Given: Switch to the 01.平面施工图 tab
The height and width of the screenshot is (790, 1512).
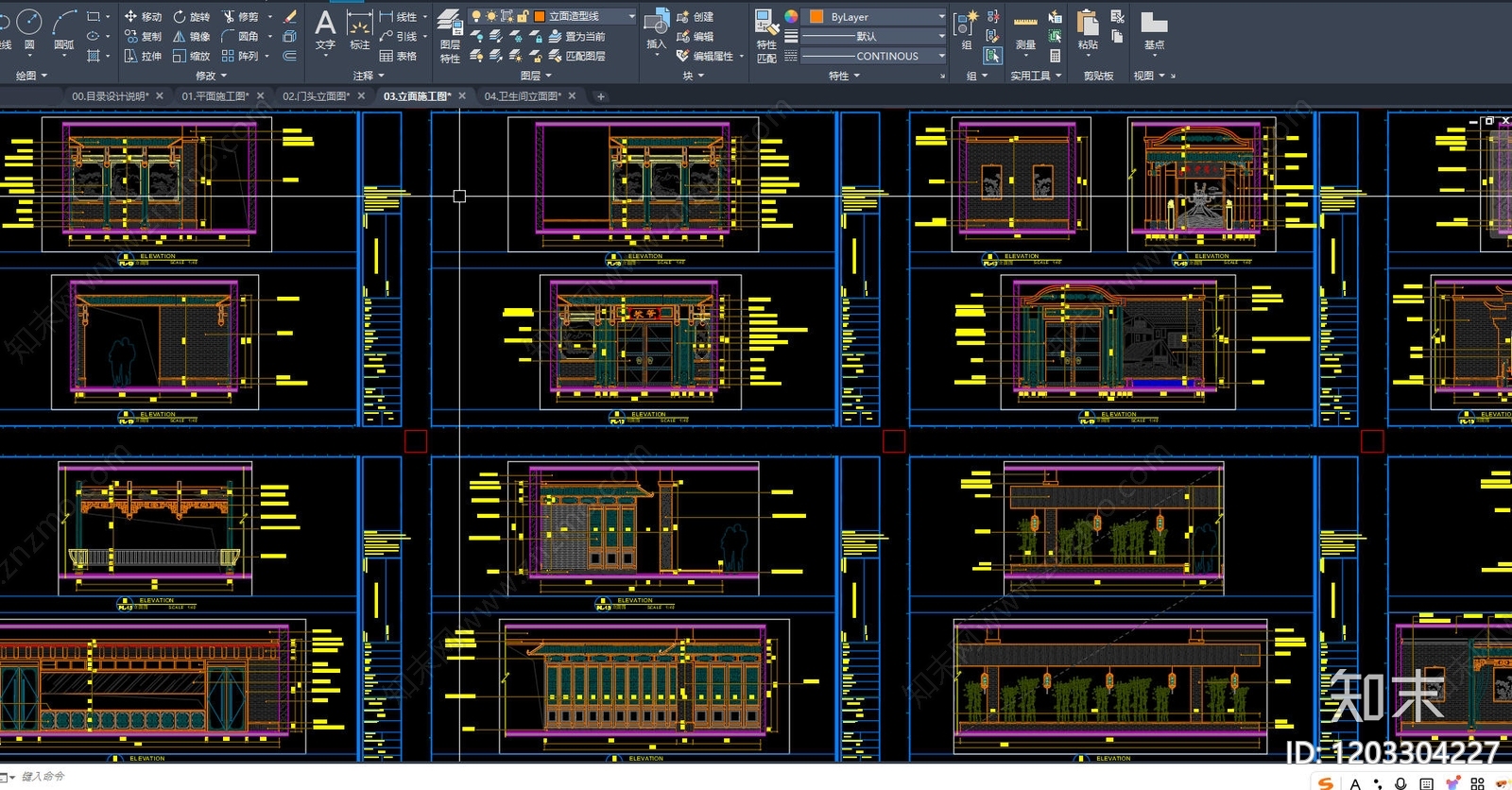Looking at the screenshot, I should coord(216,96).
